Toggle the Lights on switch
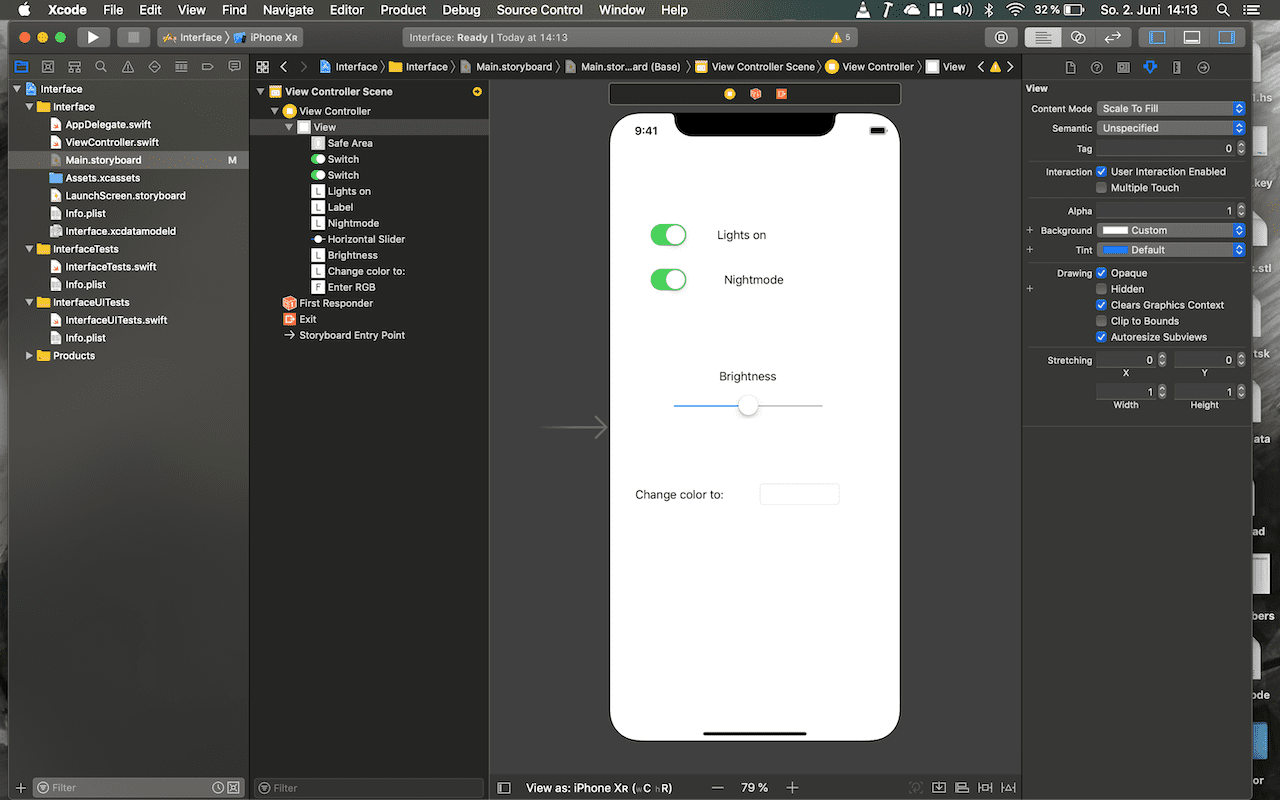Screen dimensions: 1280x800 (668, 235)
